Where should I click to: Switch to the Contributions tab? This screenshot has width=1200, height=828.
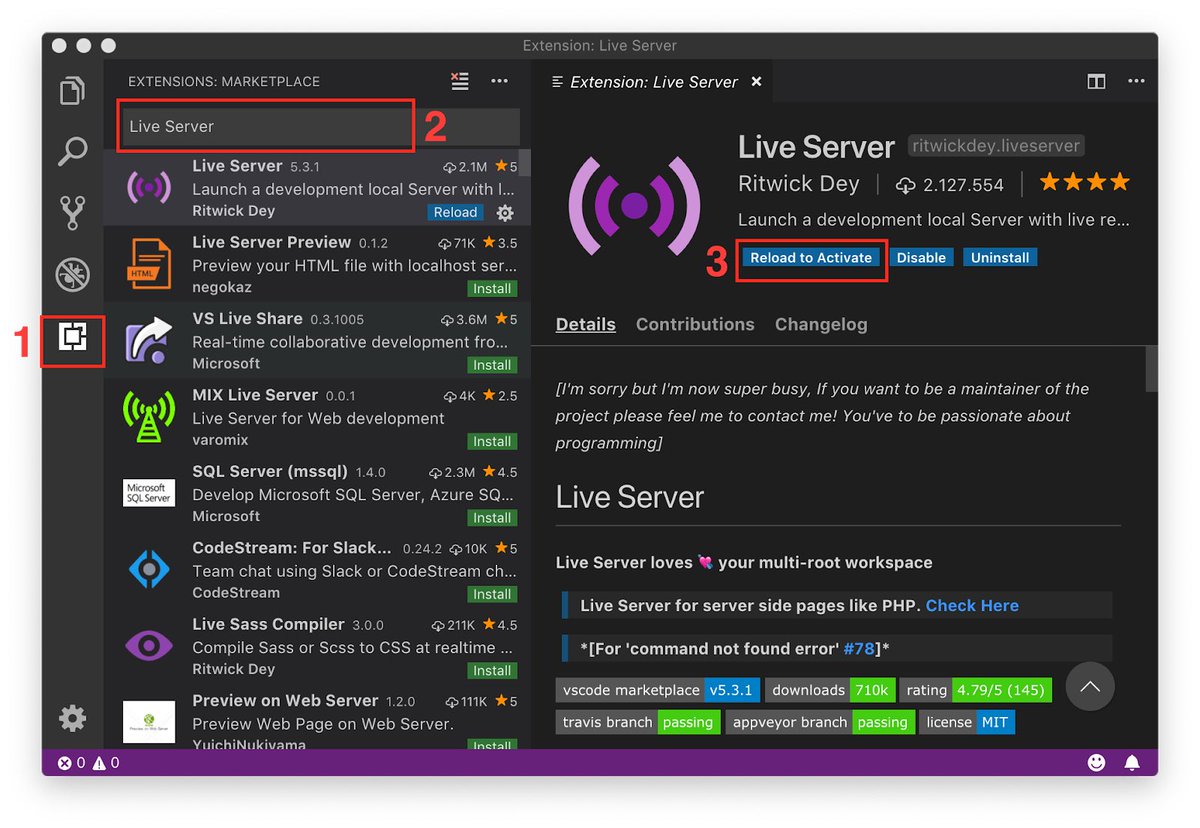click(x=695, y=324)
